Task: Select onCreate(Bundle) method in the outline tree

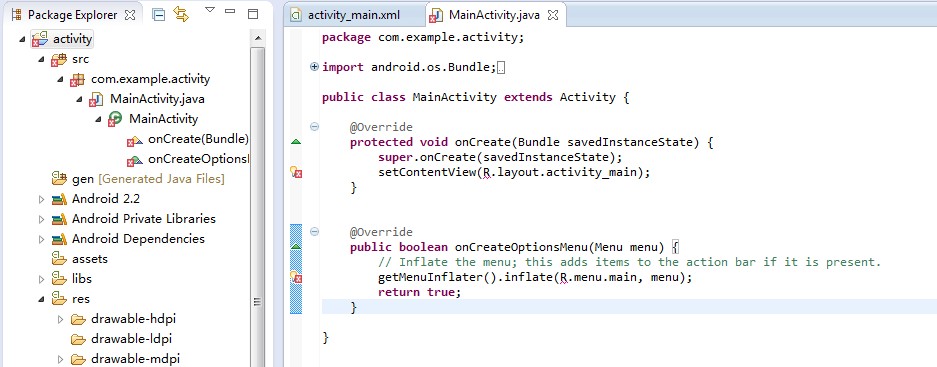Action: pos(198,139)
